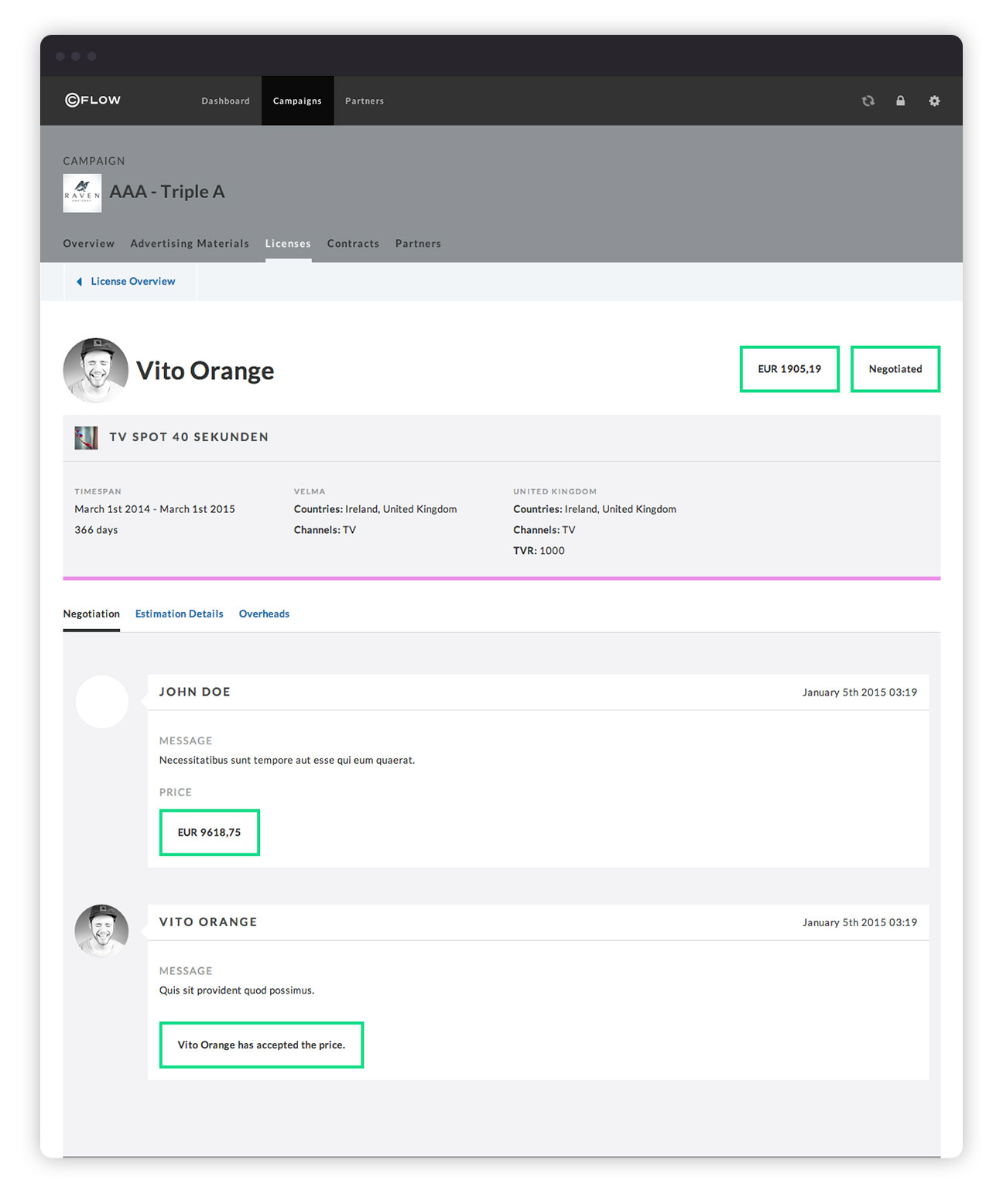Click 'JOHN DOE' message header name
Viewport: 1003px width, 1204px height.
pos(195,692)
